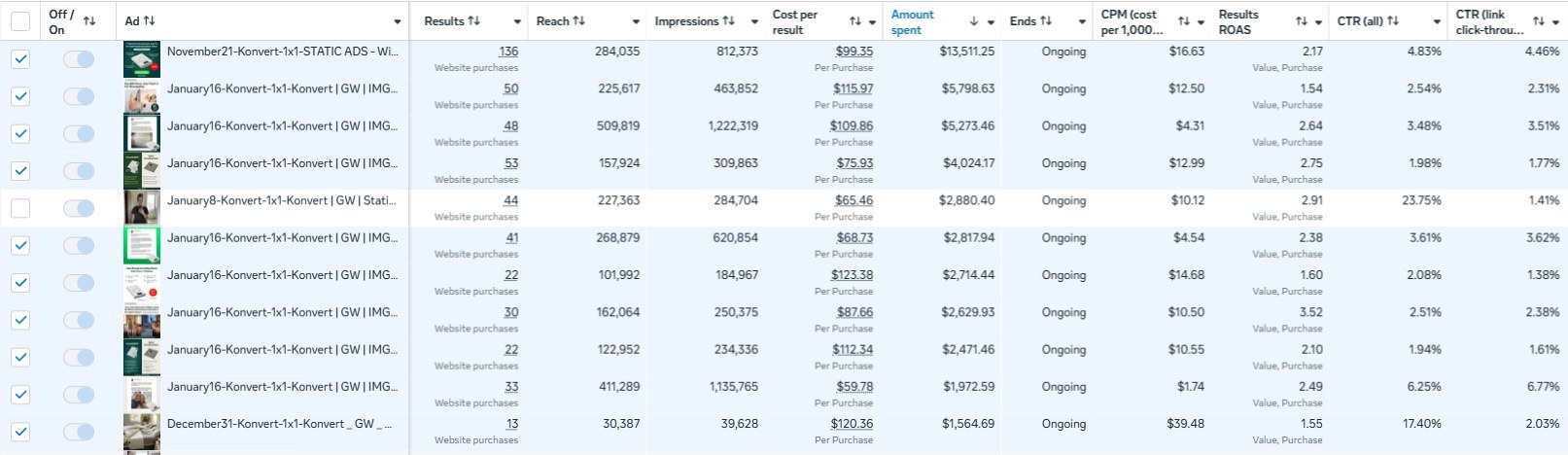Viewport: 1568px width, 455px height.
Task: Sort the table by Impressions
Action: [728, 21]
